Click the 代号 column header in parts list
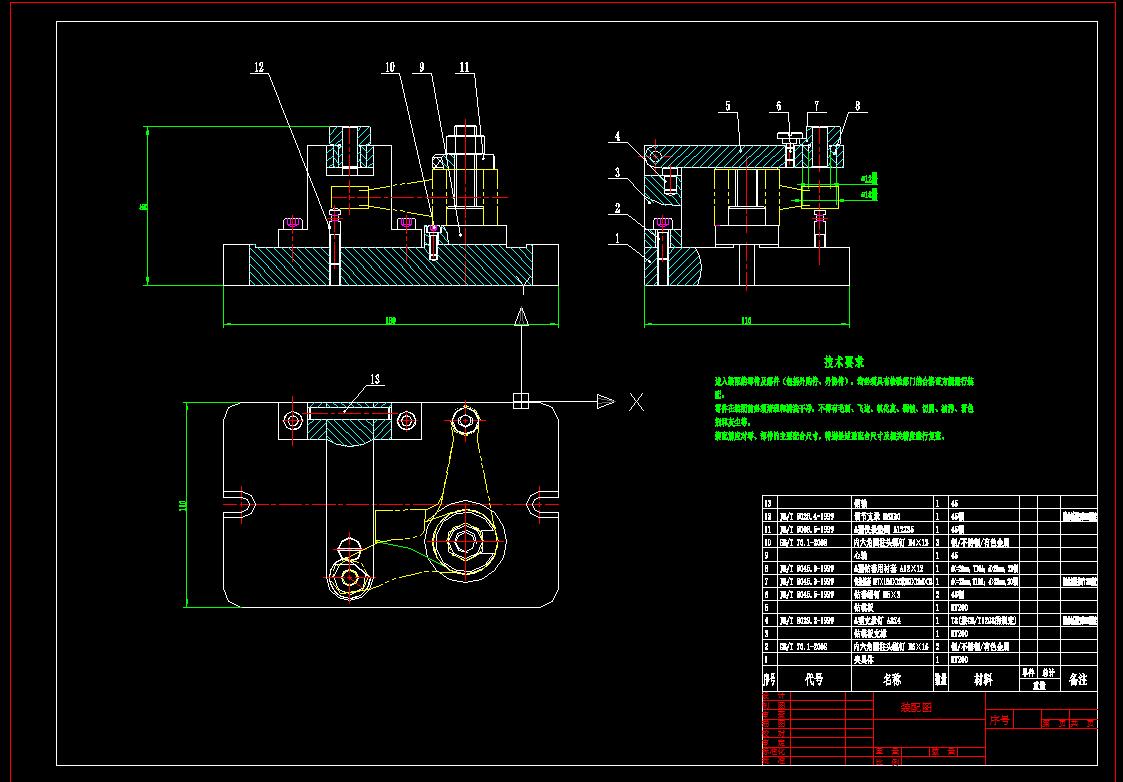Screen dimensions: 1123x782 tap(814, 680)
